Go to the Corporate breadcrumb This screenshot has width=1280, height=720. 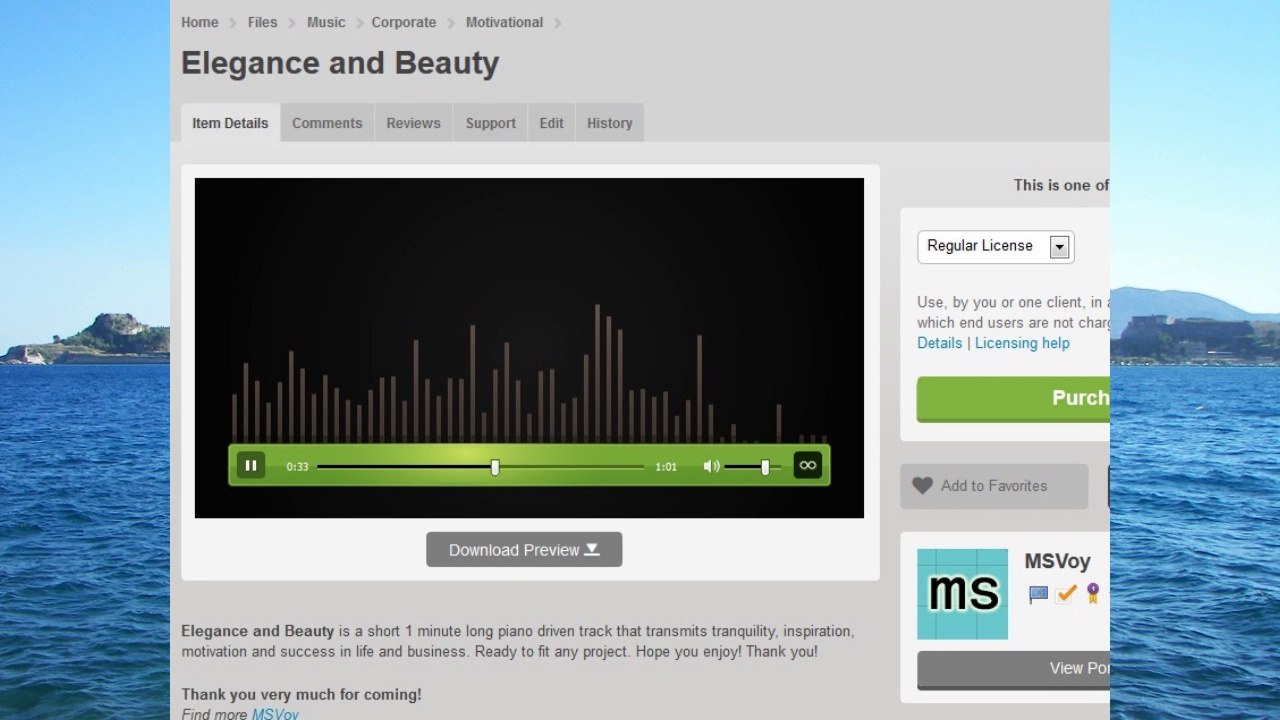click(x=404, y=22)
